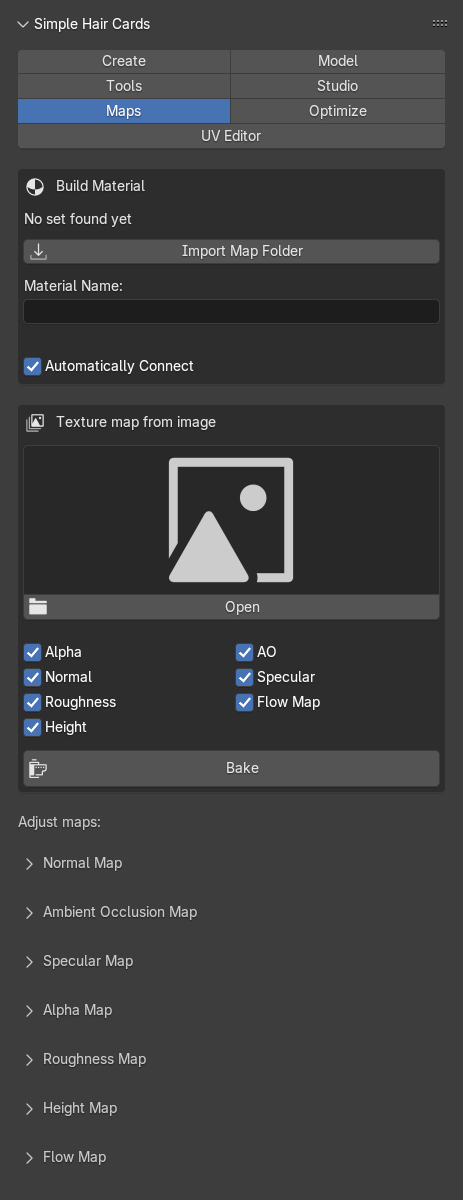This screenshot has height=1200, width=463.
Task: Click the Material Name text field
Action: (231, 311)
